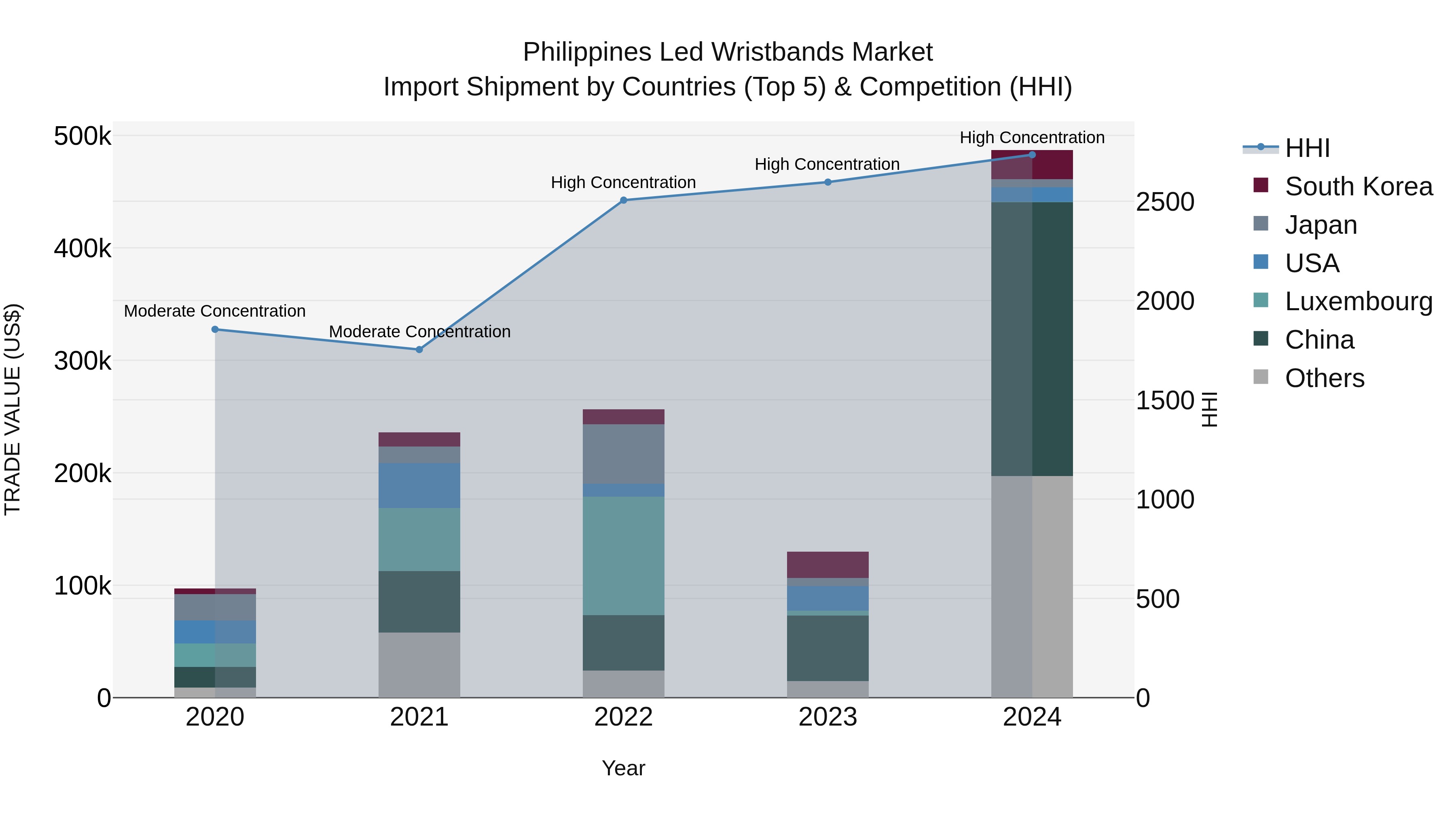Toggle the Luxembourg legend label
This screenshot has width=1456, height=819.
click(x=1359, y=301)
